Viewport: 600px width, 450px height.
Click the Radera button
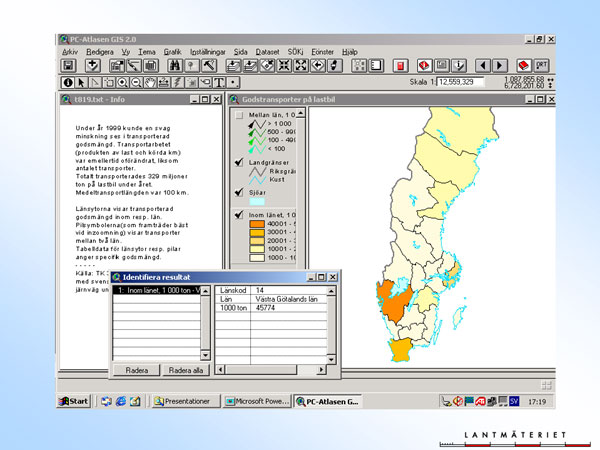[136, 370]
